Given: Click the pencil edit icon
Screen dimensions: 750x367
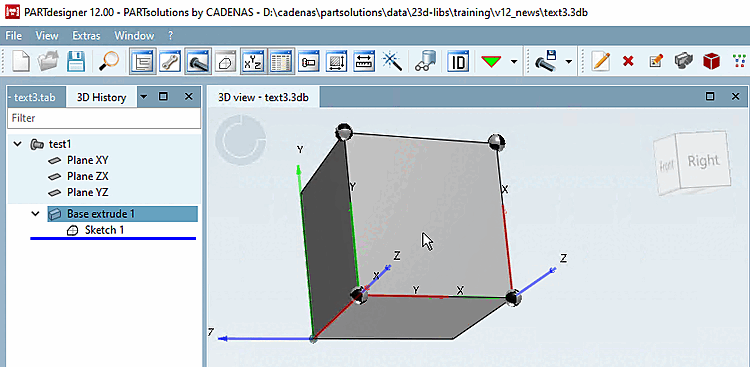Looking at the screenshot, I should point(600,62).
